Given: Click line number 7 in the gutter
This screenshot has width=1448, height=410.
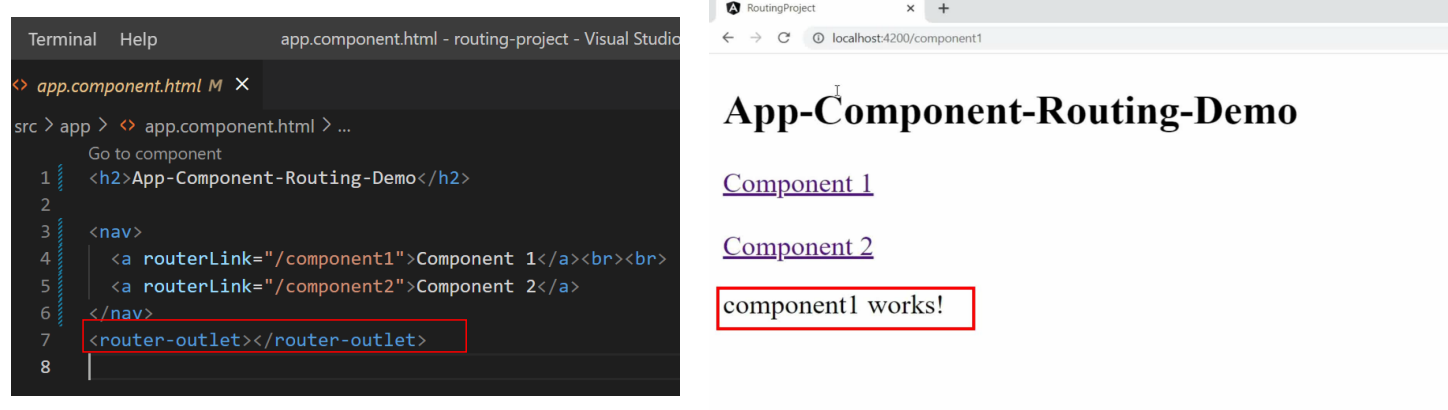Looking at the screenshot, I should pyautogui.click(x=44, y=340).
